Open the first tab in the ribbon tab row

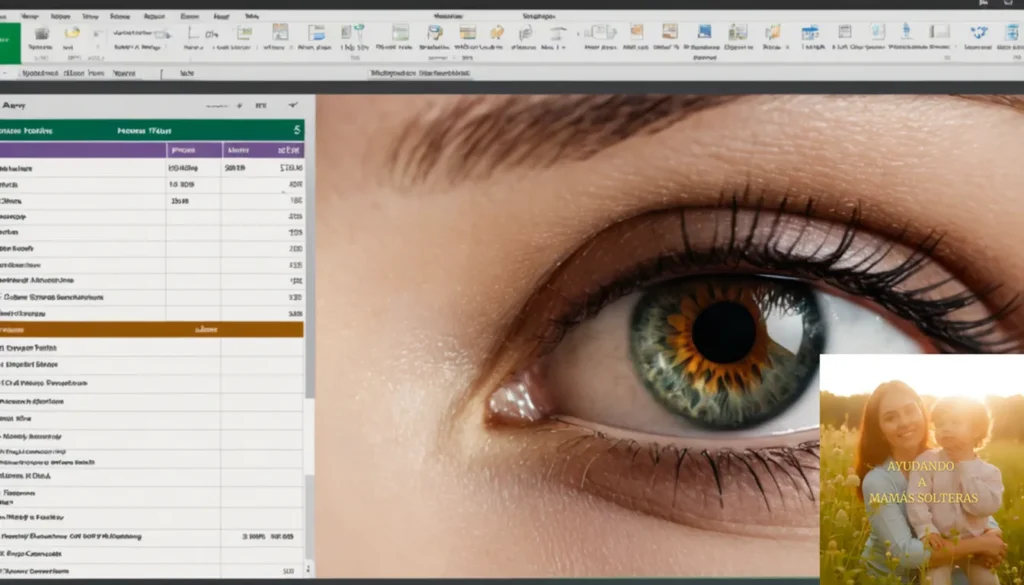(x=30, y=16)
